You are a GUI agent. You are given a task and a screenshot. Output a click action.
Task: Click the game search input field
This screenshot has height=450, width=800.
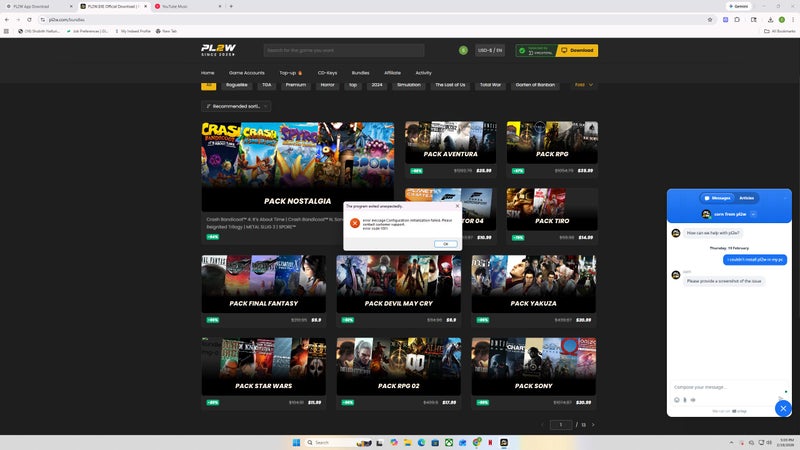click(x=355, y=50)
